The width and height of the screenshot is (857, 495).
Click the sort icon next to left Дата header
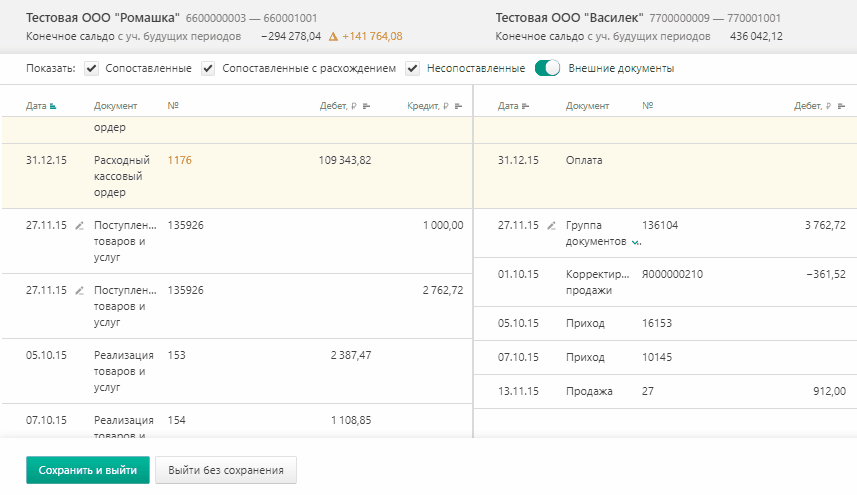coord(53,106)
